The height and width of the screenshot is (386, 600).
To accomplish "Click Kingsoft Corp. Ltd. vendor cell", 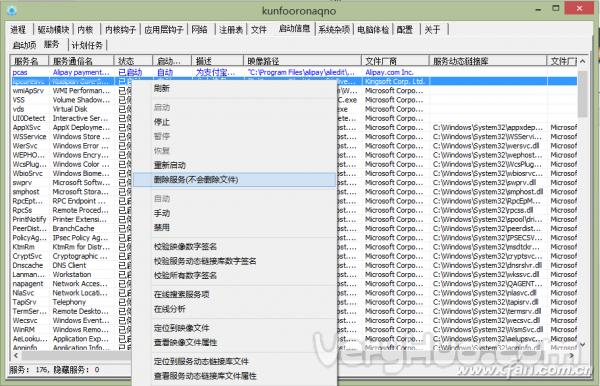I will pyautogui.click(x=395, y=81).
